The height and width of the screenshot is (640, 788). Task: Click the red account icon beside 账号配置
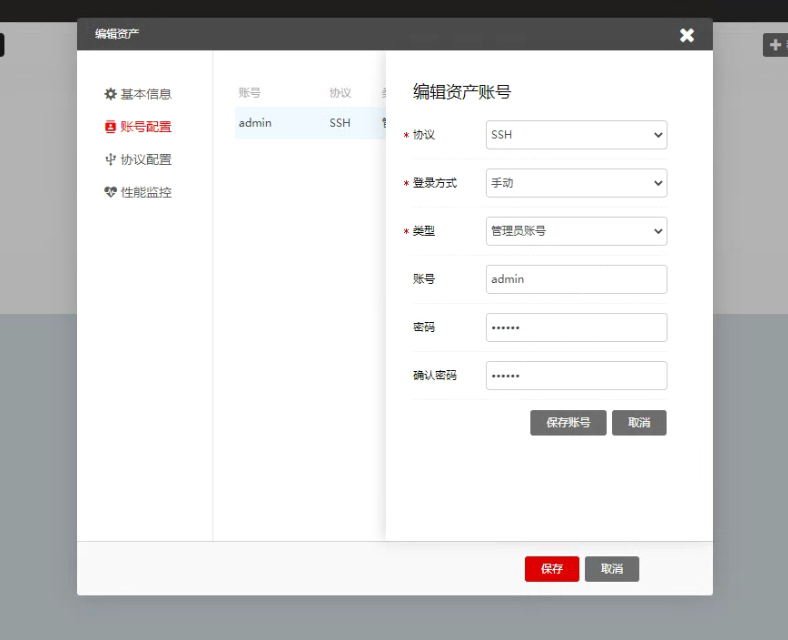pyautogui.click(x=110, y=127)
